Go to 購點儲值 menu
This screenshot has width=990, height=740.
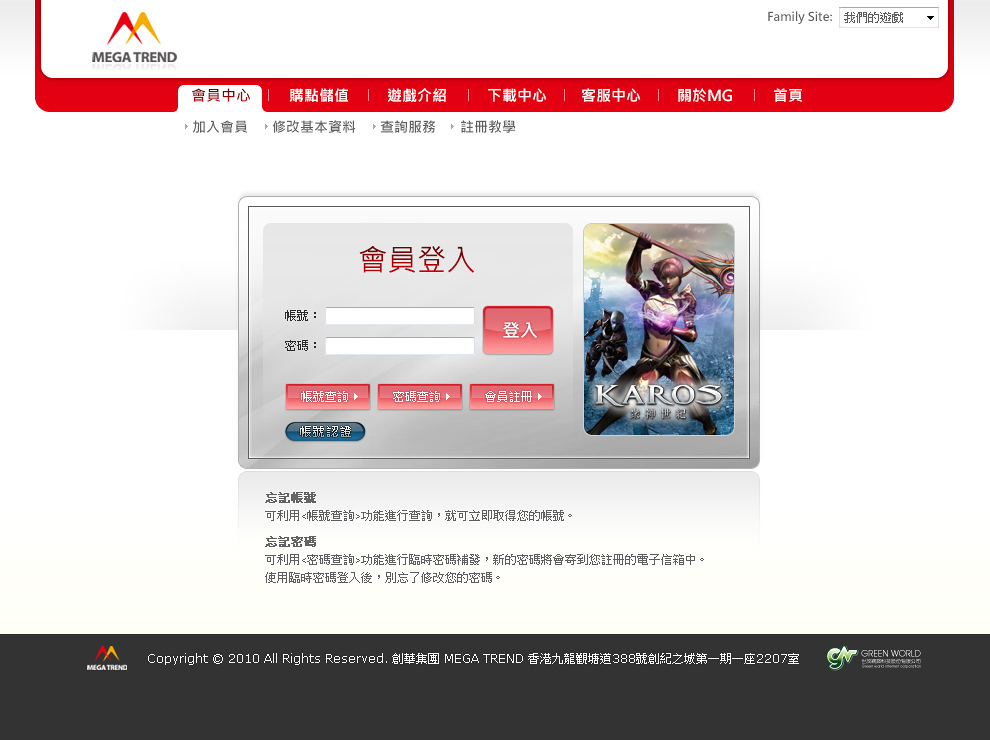(319, 95)
